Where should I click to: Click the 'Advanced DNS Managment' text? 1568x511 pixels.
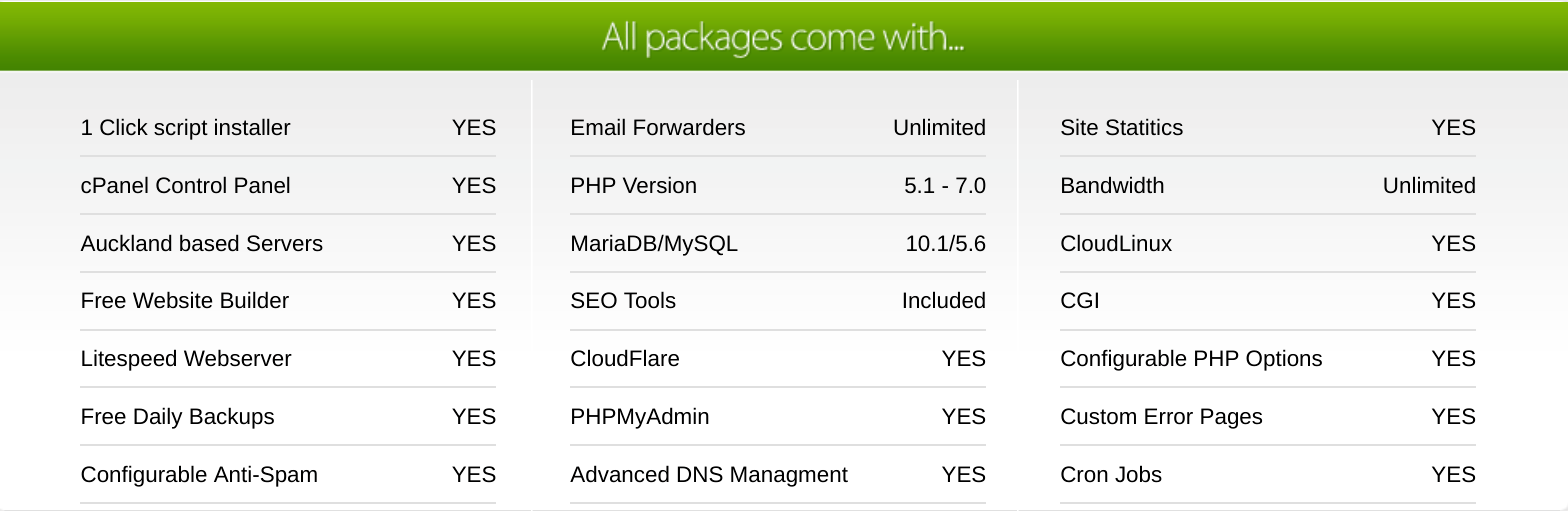click(x=708, y=475)
